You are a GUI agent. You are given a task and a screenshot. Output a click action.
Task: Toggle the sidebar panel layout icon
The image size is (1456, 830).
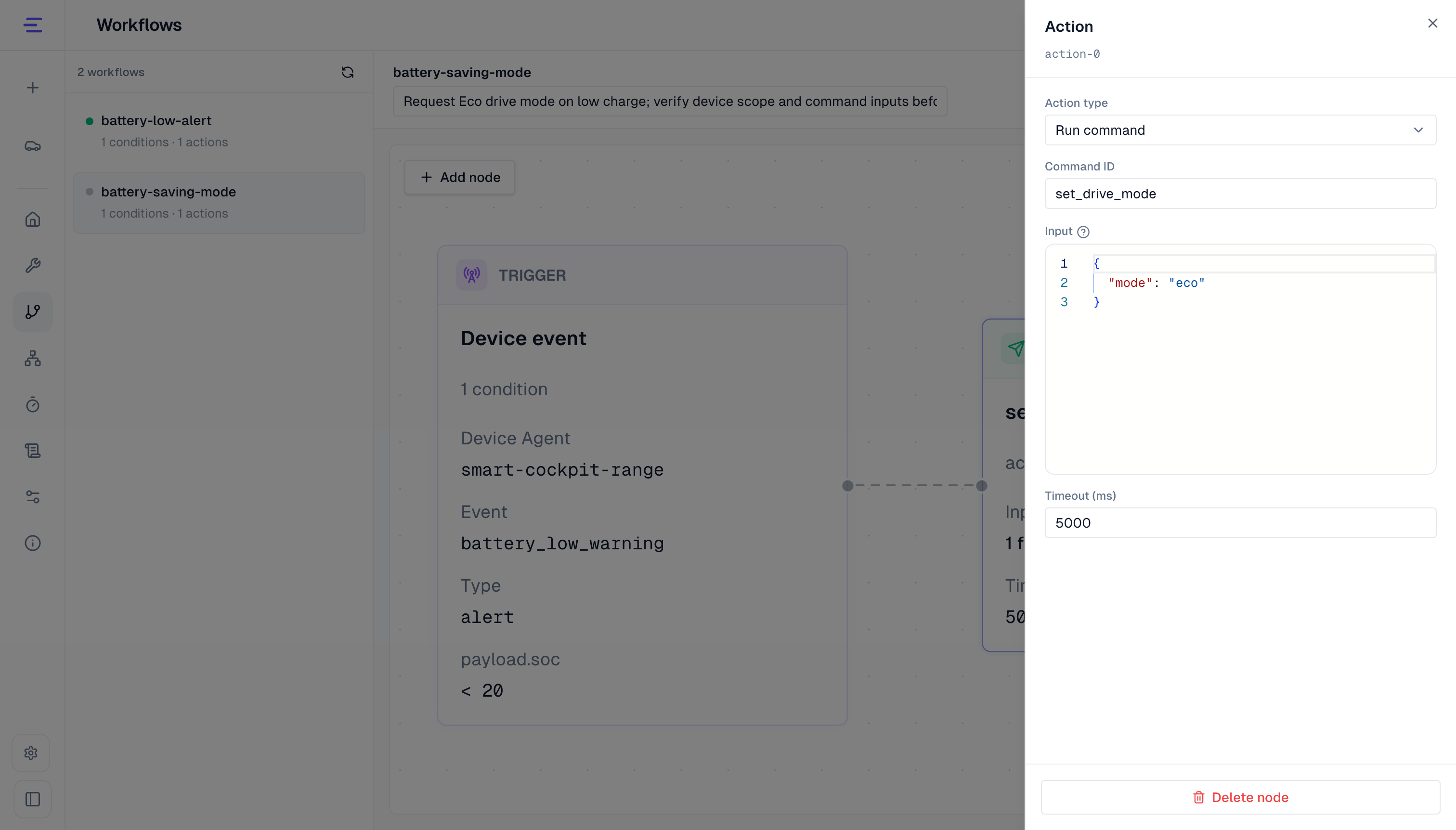(x=32, y=799)
